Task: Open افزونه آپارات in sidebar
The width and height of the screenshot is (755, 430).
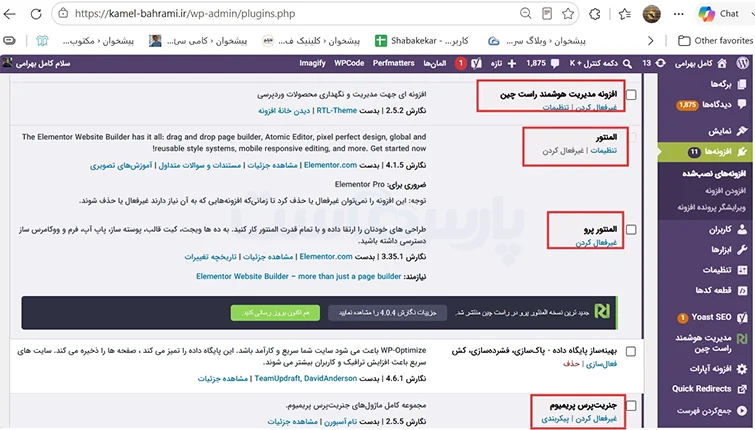Action: 717,369
